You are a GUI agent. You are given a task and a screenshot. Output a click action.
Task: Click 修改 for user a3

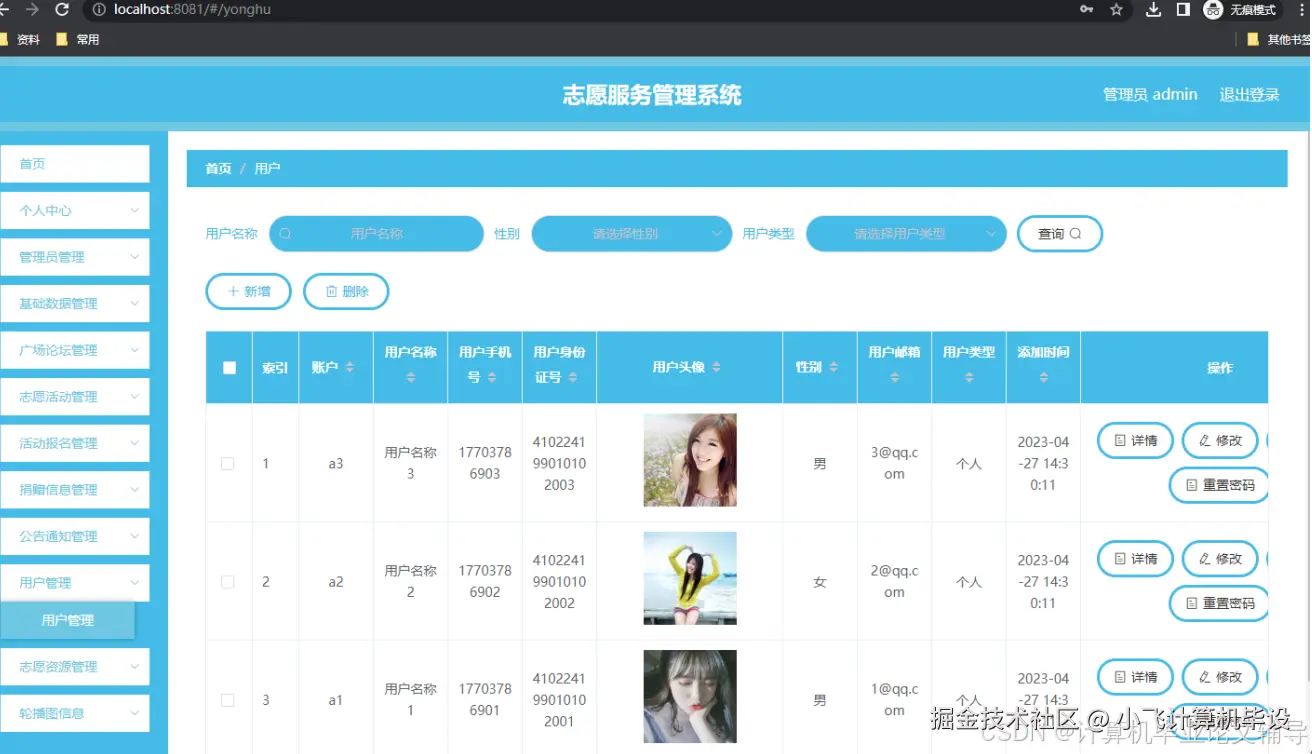(x=1220, y=440)
